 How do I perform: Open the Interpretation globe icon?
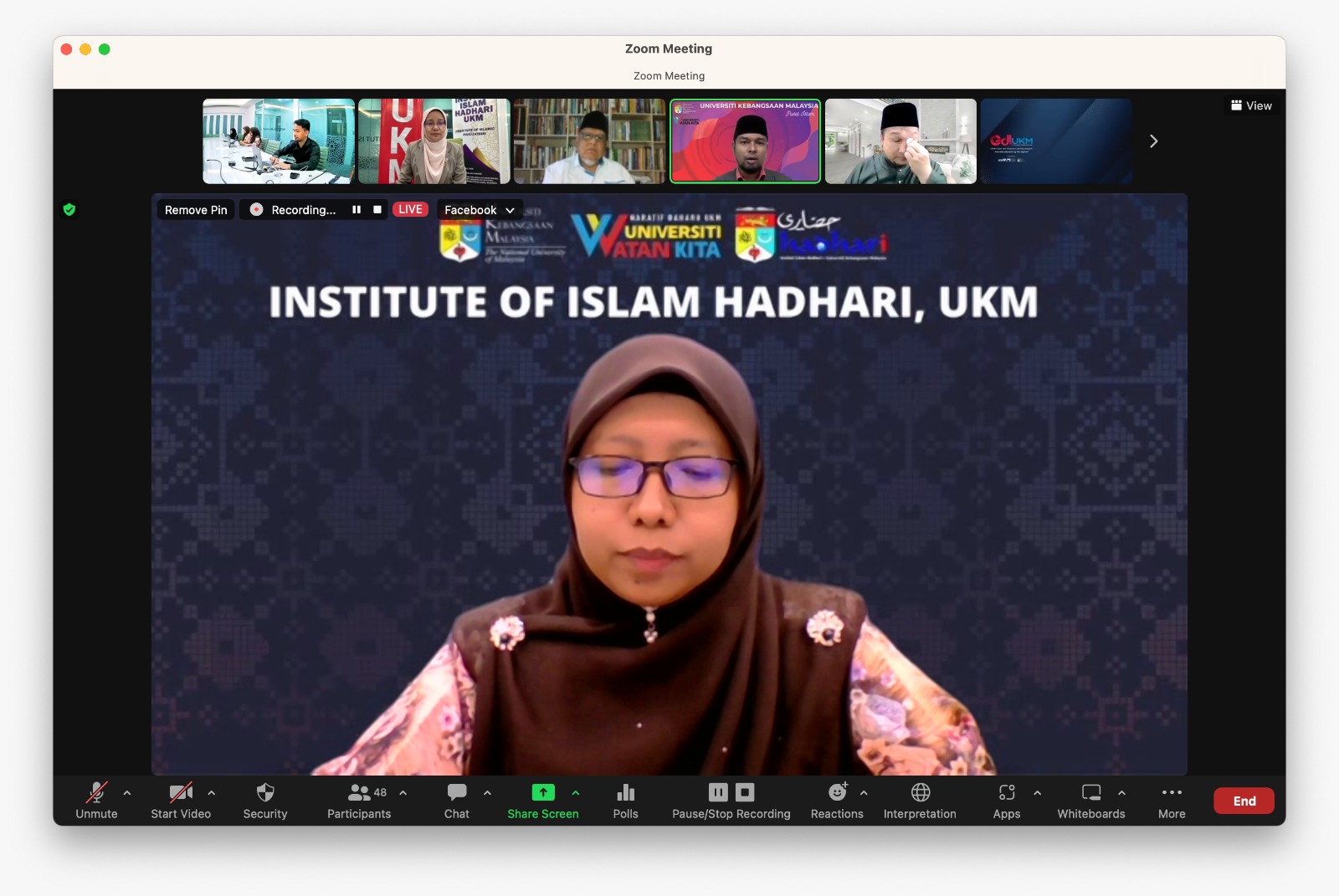[x=920, y=793]
